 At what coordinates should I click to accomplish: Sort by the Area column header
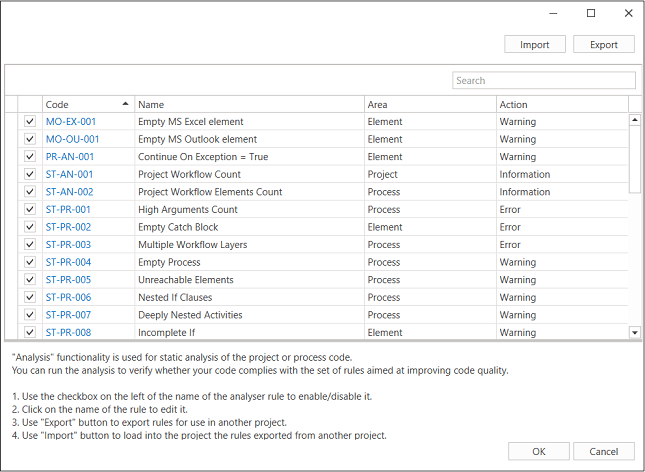click(430, 104)
